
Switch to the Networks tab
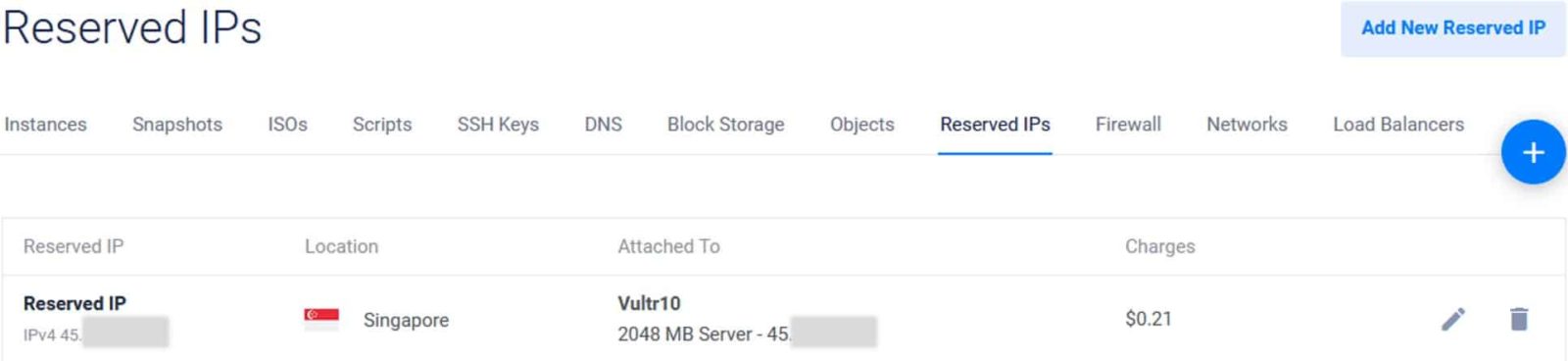pyautogui.click(x=1247, y=125)
